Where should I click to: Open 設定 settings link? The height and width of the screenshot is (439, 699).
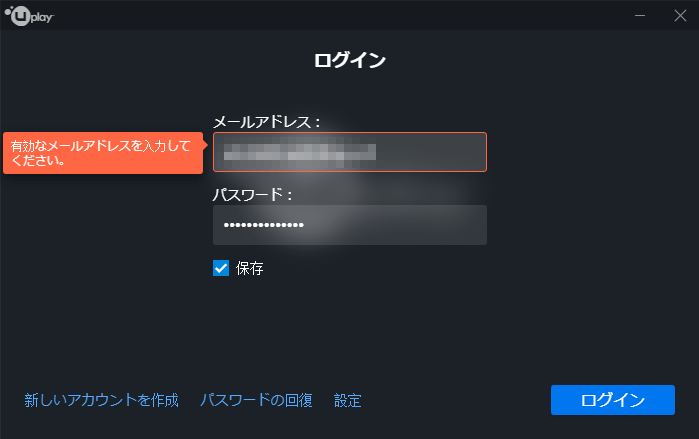tap(348, 400)
